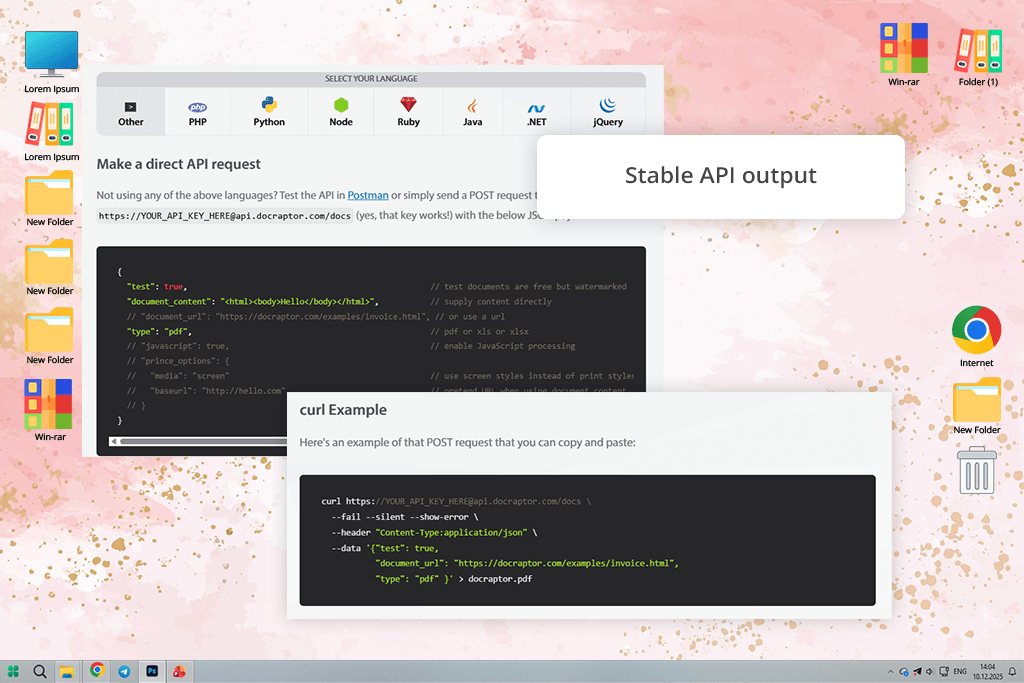Click the "Stable API output" card
Screen dimensions: 1024x683
[720, 176]
